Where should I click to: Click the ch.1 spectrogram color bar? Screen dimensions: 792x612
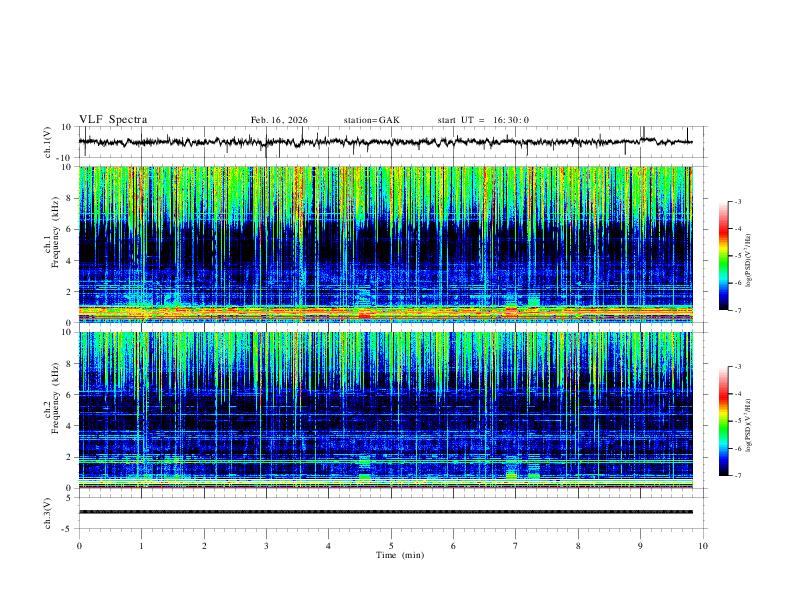(724, 256)
